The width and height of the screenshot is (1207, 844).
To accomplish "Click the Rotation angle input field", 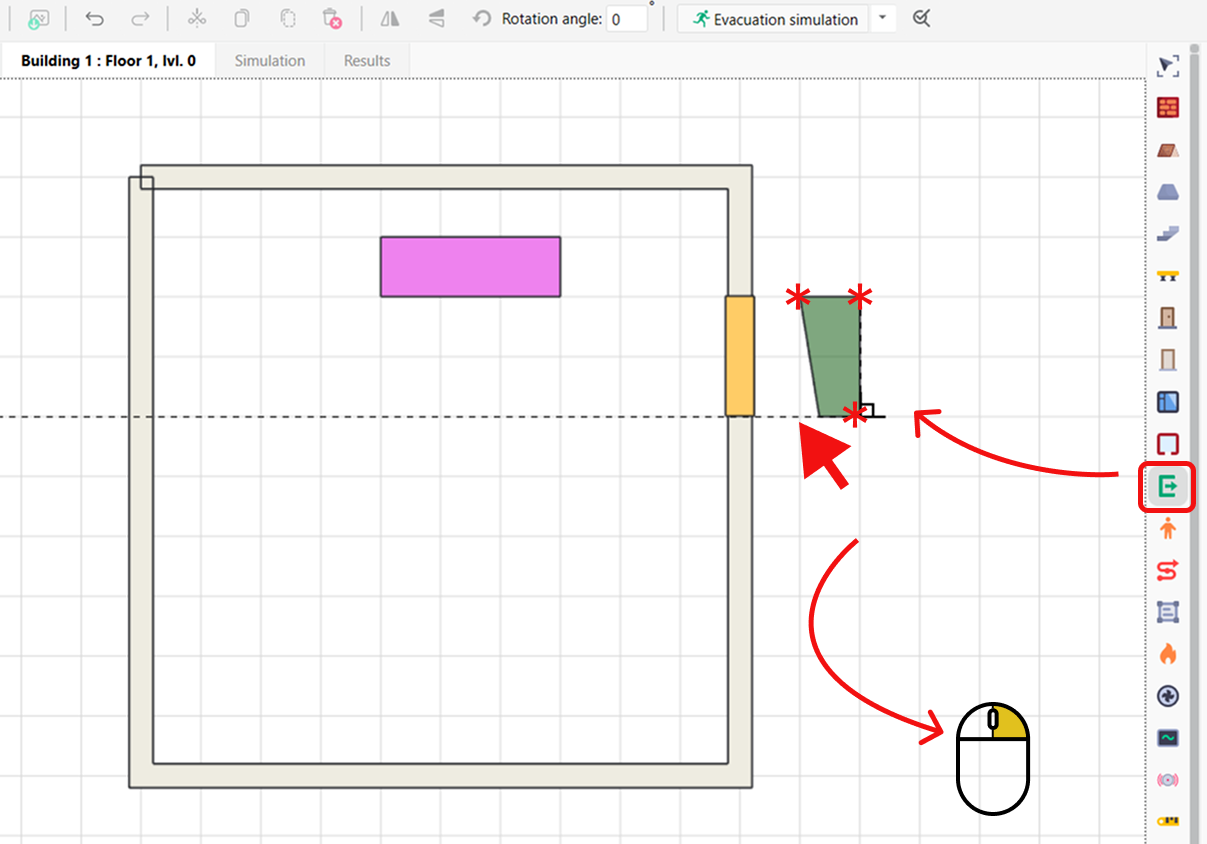I will pos(629,18).
